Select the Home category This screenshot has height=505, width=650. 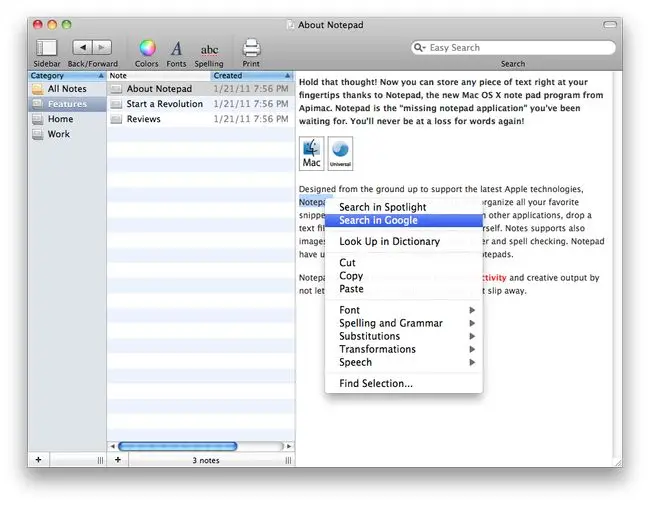(67, 119)
